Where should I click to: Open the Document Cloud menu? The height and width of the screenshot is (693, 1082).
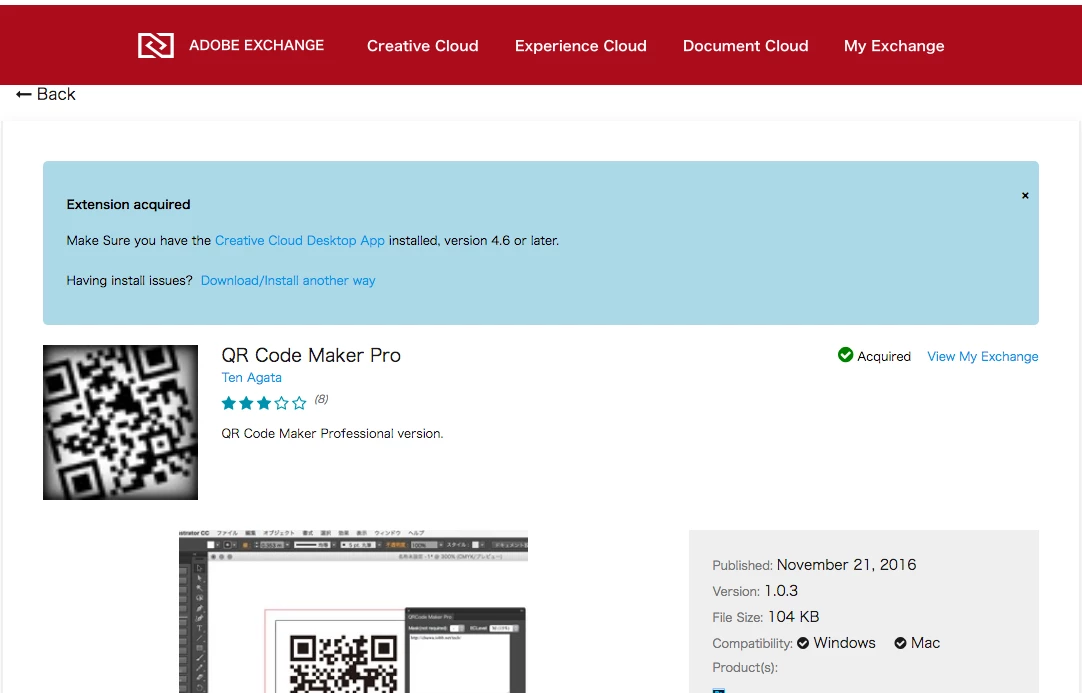(x=745, y=46)
